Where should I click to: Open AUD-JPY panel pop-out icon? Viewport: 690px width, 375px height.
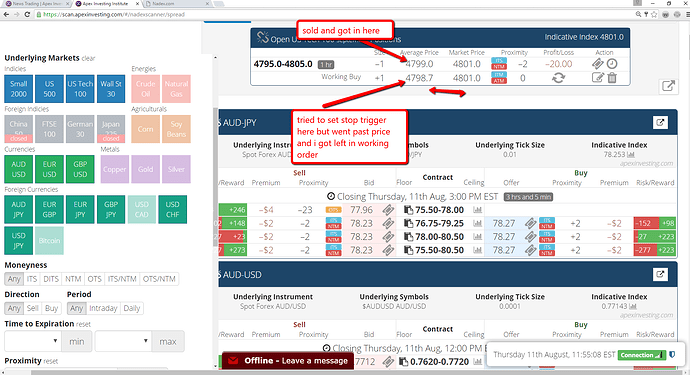click(660, 123)
